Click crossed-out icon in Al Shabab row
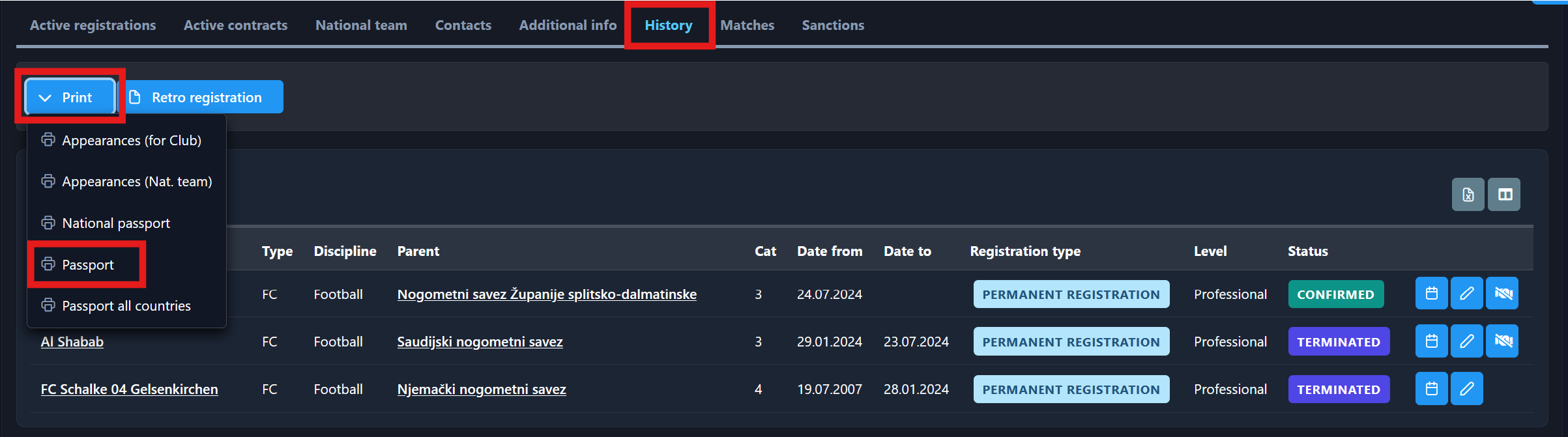This screenshot has height=437, width=1568. click(1502, 341)
